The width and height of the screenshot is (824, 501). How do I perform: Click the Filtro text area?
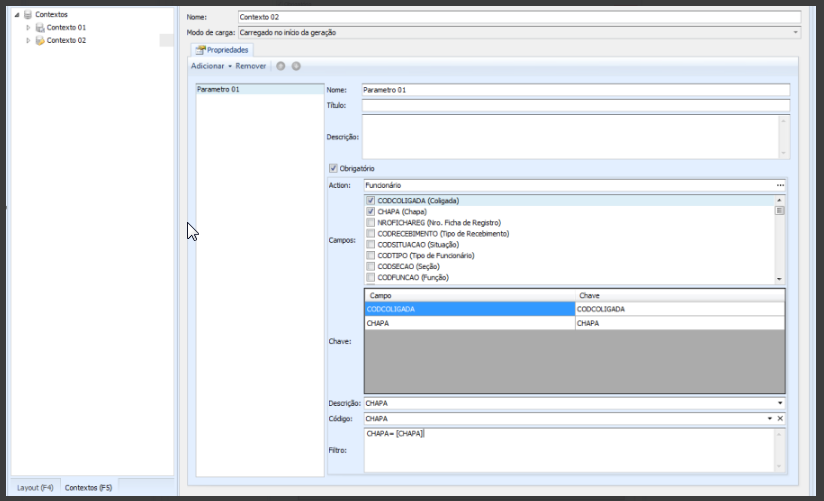(x=570, y=451)
